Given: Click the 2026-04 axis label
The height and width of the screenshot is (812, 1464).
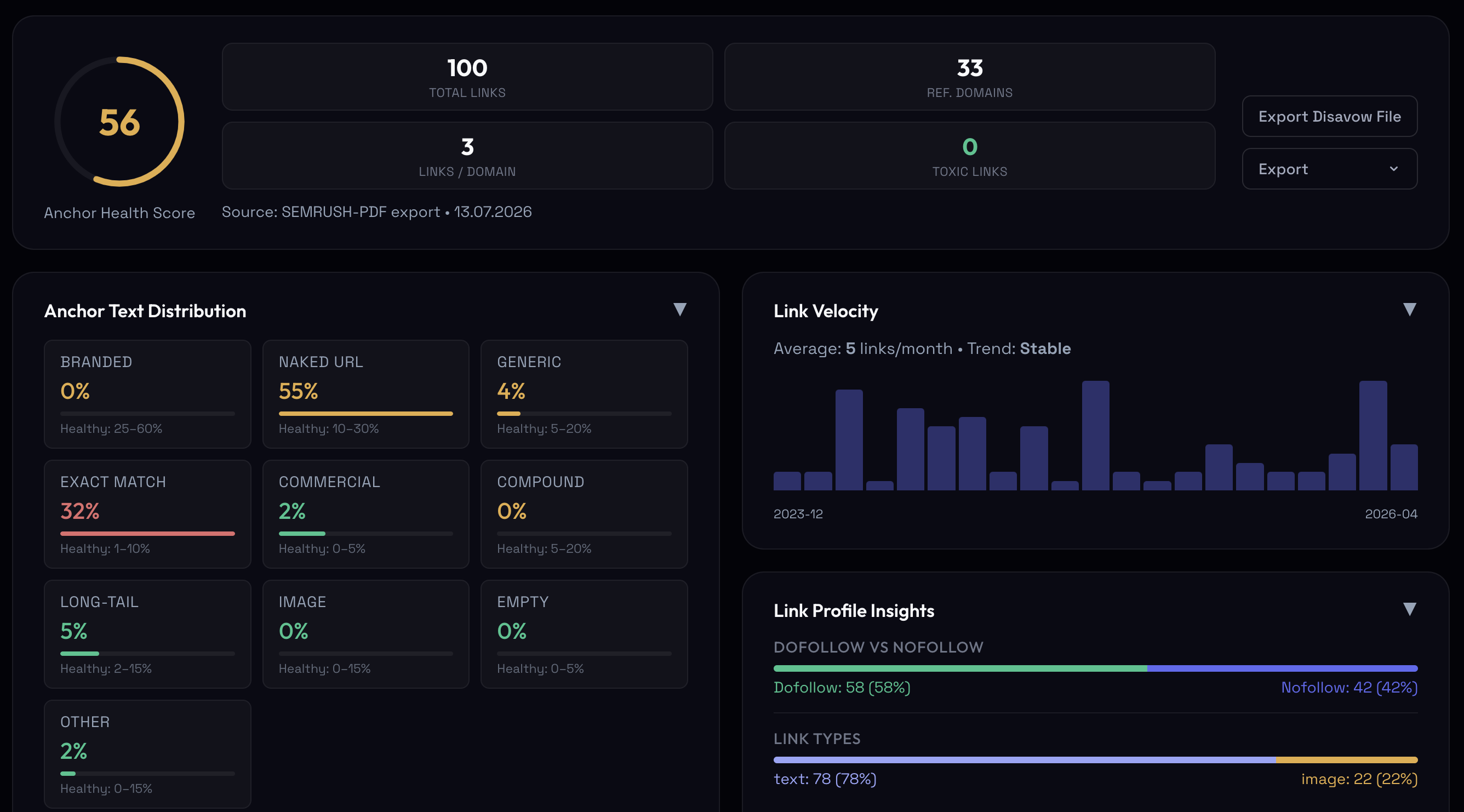Looking at the screenshot, I should 1391,514.
